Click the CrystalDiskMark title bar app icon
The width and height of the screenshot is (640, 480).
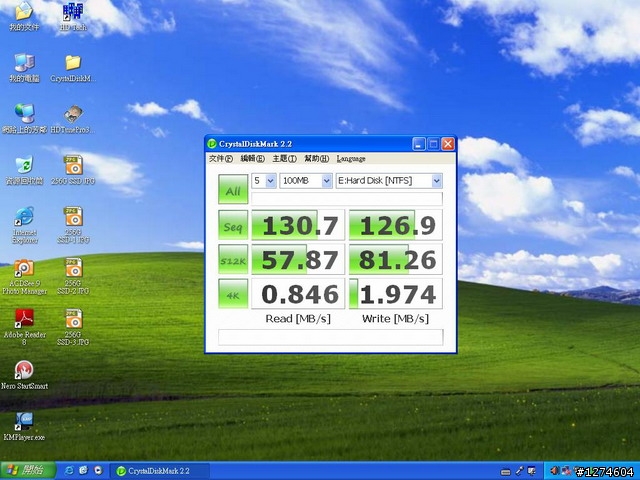pos(211,144)
